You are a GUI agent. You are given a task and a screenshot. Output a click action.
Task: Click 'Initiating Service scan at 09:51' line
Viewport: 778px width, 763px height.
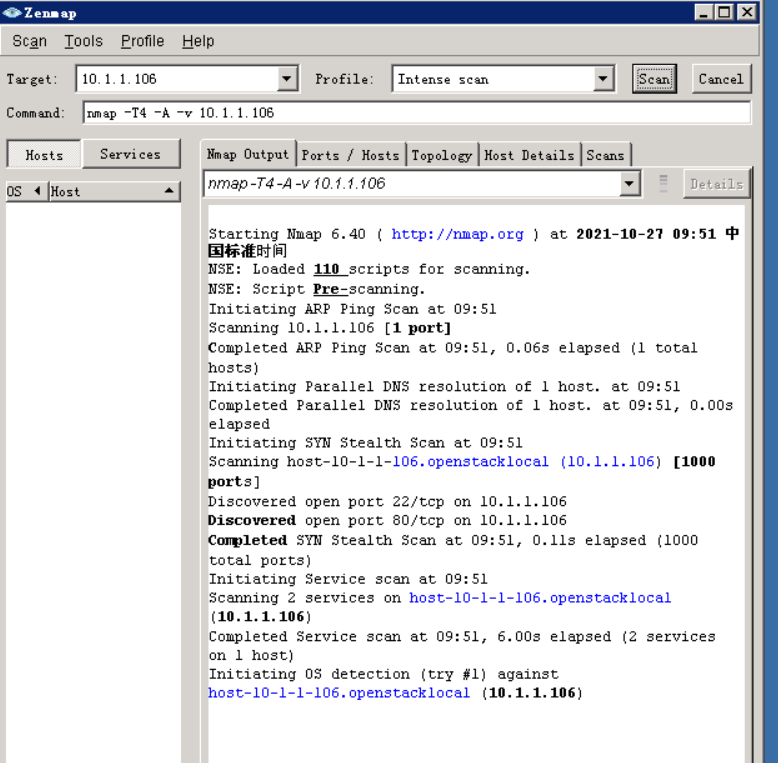coord(348,579)
